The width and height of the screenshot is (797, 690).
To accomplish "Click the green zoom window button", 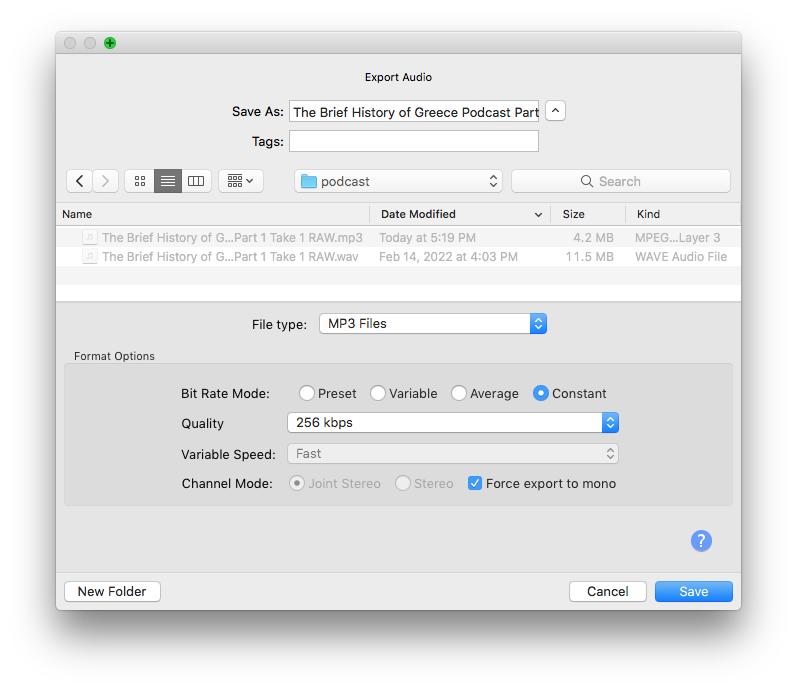I will point(110,43).
